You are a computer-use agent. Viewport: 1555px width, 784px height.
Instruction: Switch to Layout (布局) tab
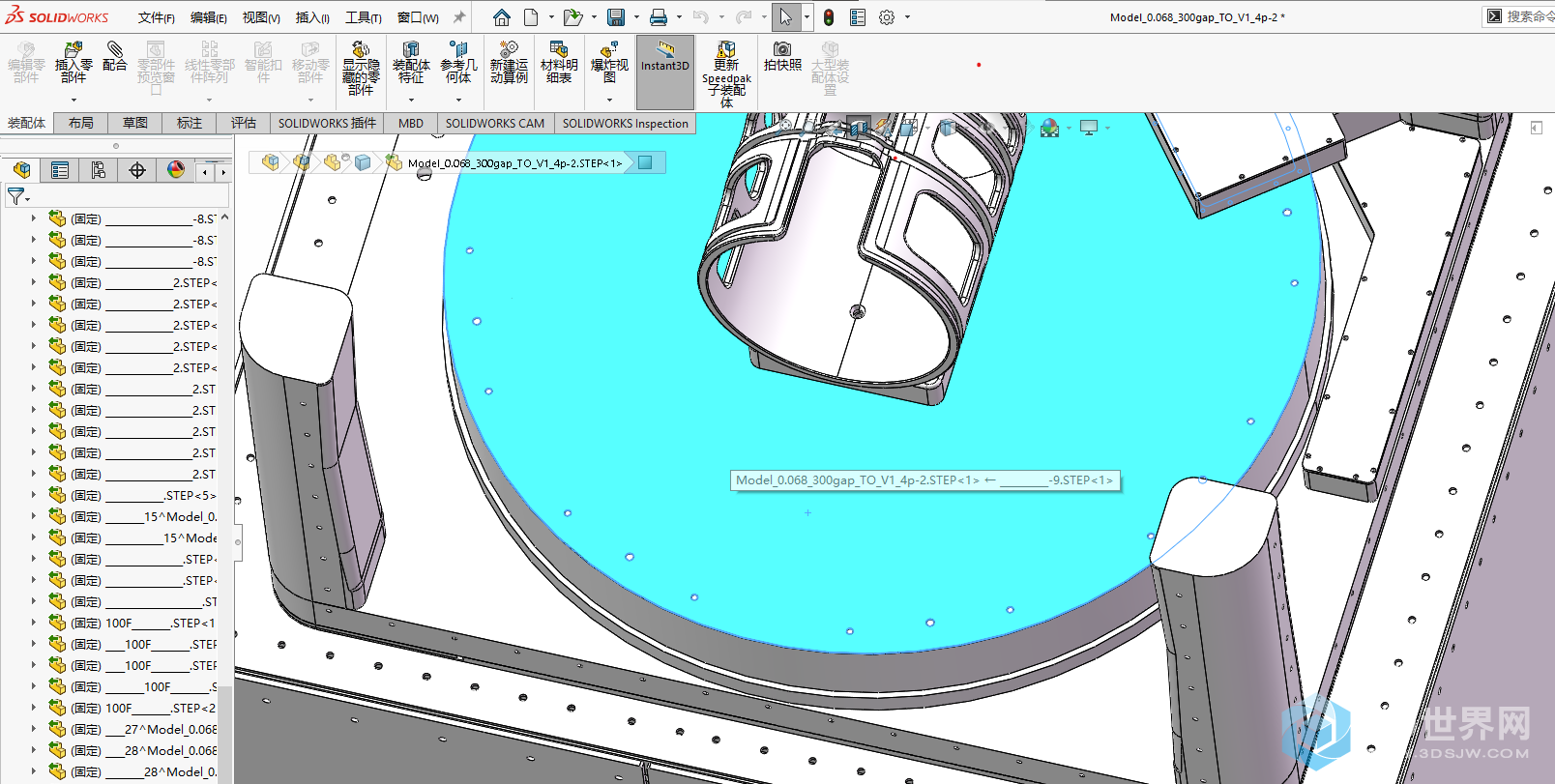81,123
